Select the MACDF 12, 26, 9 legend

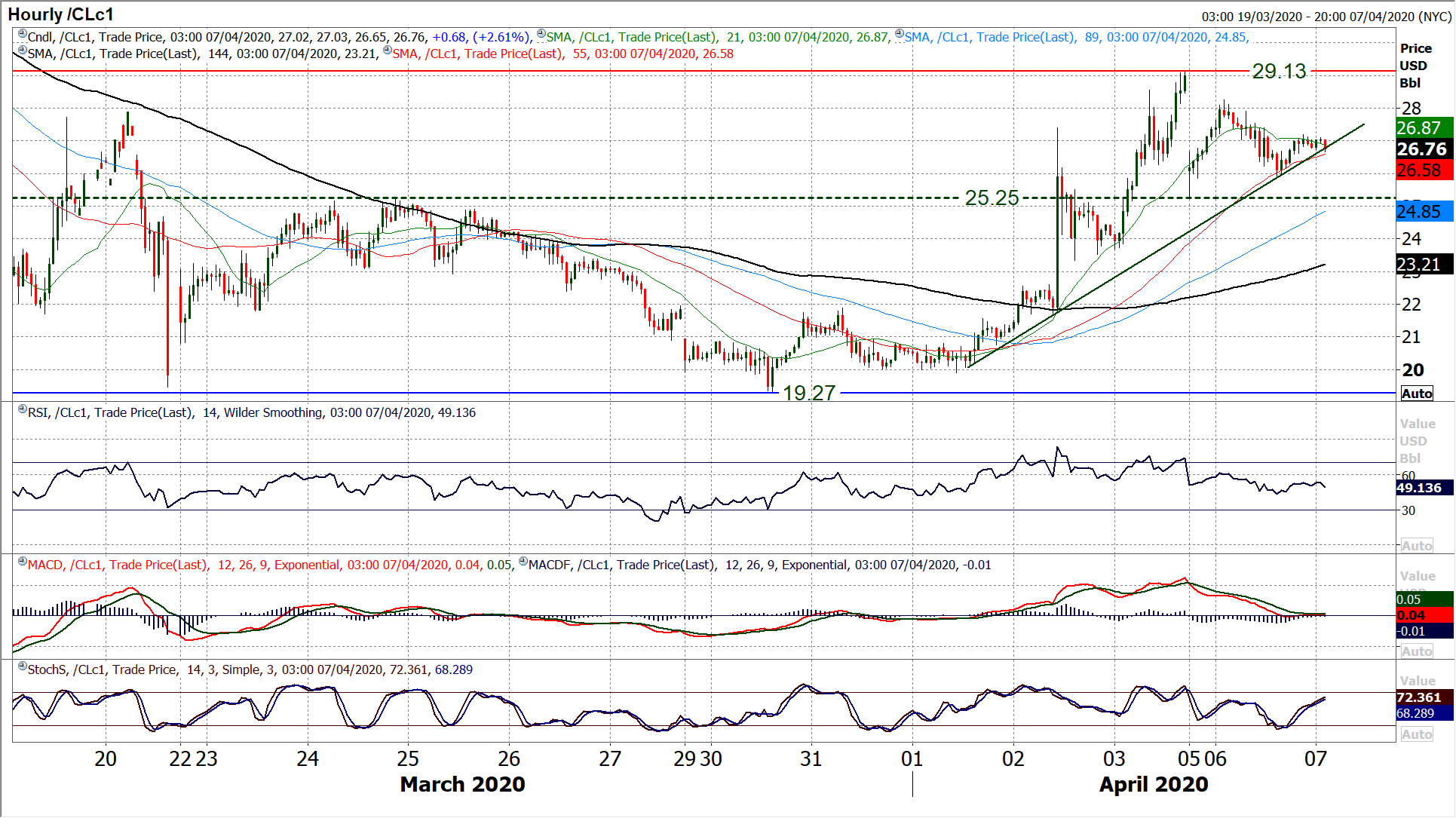click(760, 565)
